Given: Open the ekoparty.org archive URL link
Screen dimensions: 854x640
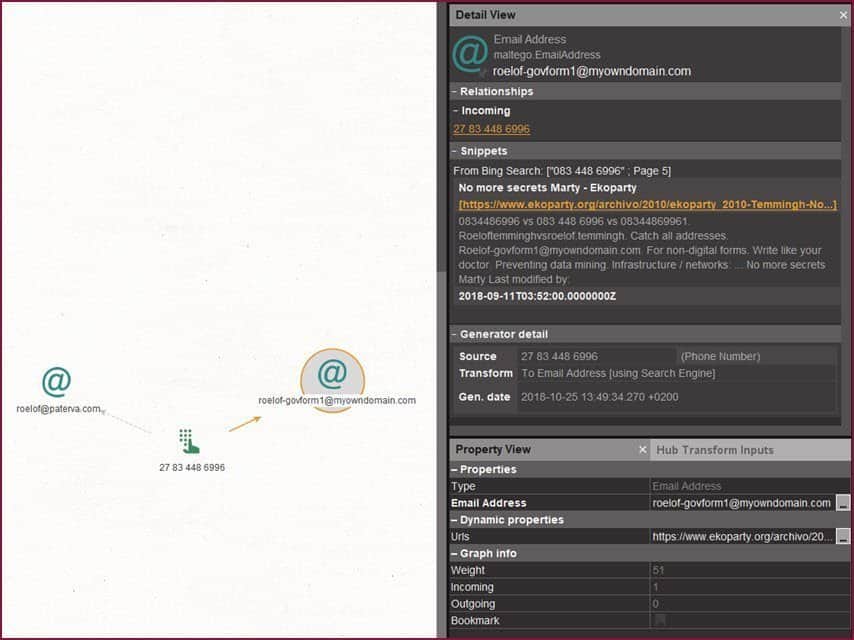Looking at the screenshot, I should pos(648,204).
